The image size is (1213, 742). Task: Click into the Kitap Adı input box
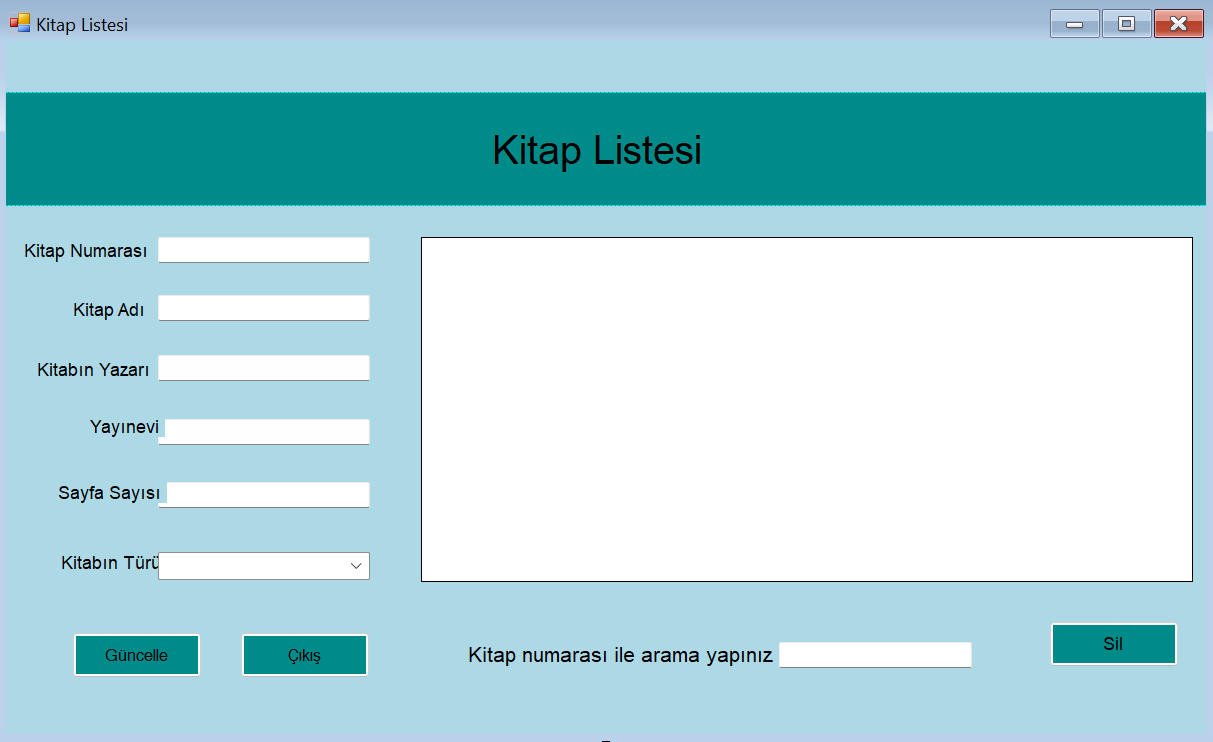pyautogui.click(x=264, y=308)
